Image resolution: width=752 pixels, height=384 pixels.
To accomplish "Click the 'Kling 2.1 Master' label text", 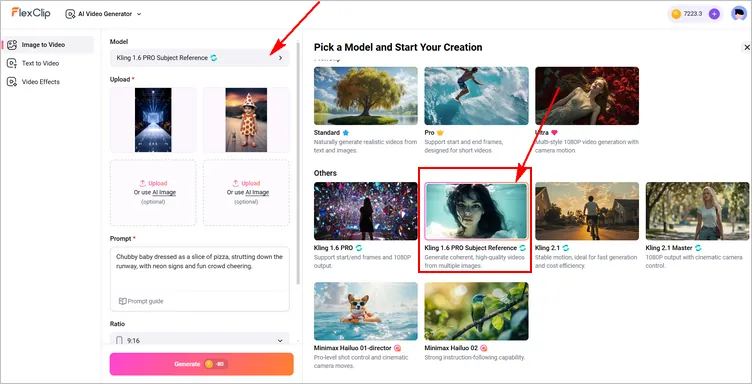I will (x=669, y=248).
